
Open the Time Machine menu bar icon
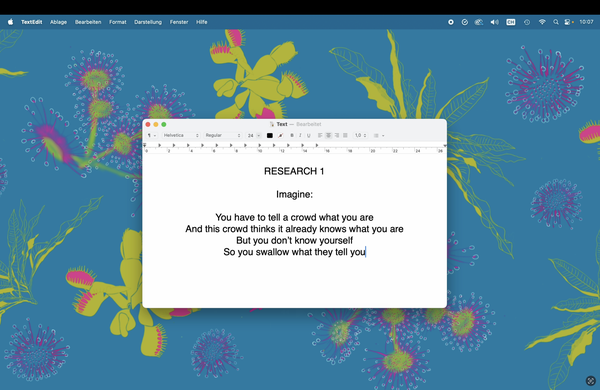click(x=527, y=22)
